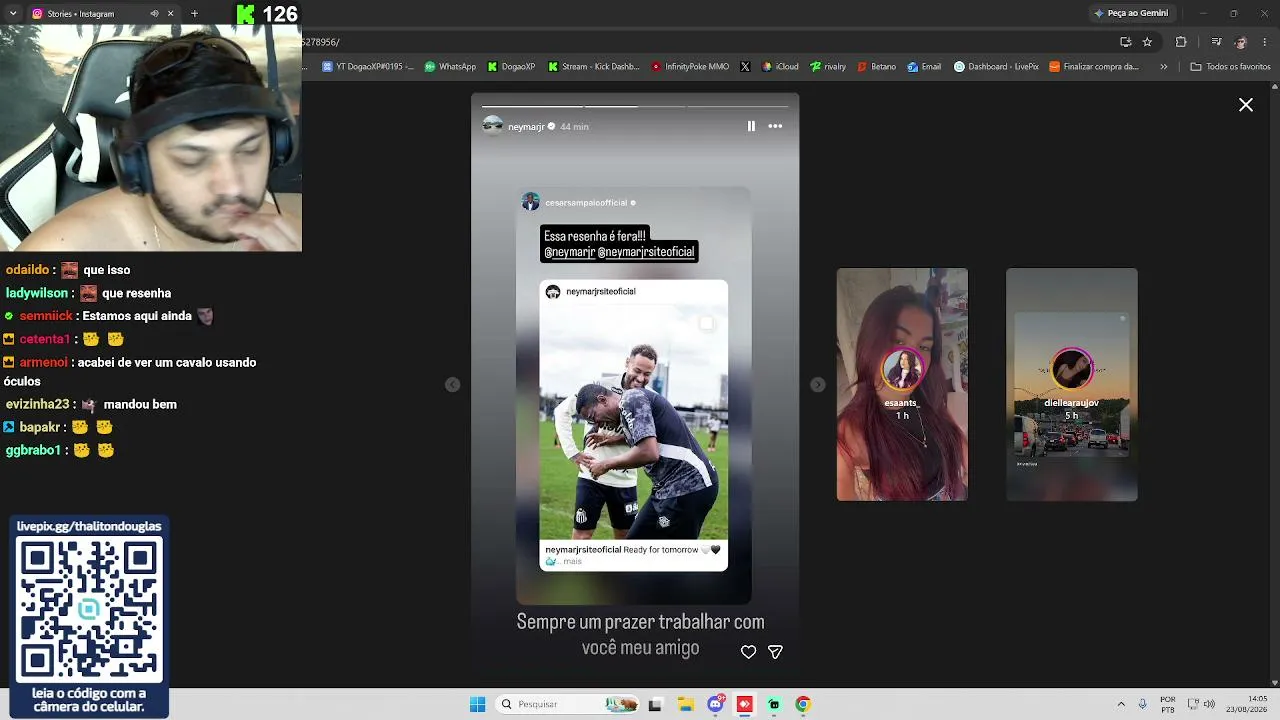
Task: Open the Chrome profile avatar
Action: pyautogui.click(x=1241, y=42)
